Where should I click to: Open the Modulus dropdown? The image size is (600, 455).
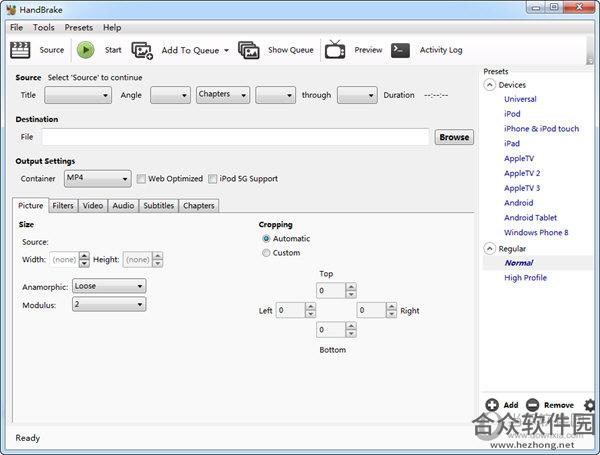(109, 304)
